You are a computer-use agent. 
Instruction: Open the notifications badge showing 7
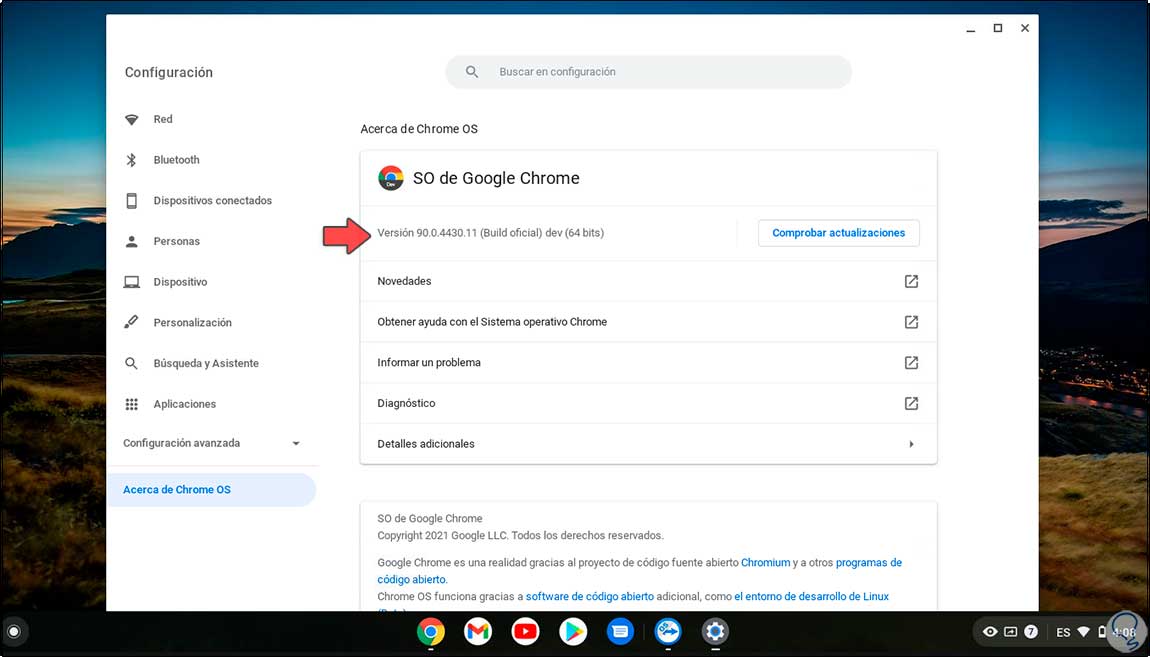[1031, 632]
